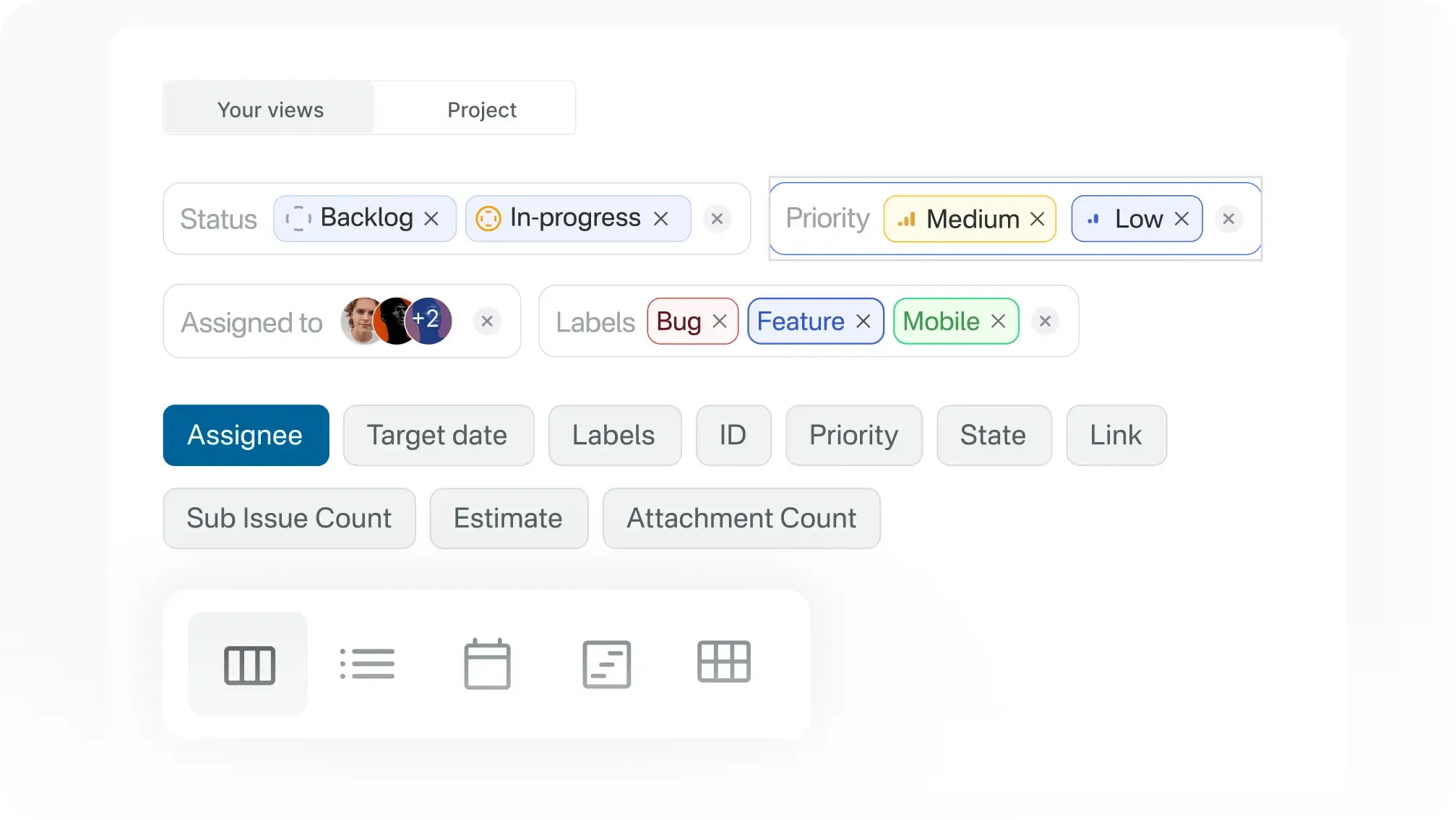
Task: Select the spreadsheet view icon
Action: click(606, 664)
